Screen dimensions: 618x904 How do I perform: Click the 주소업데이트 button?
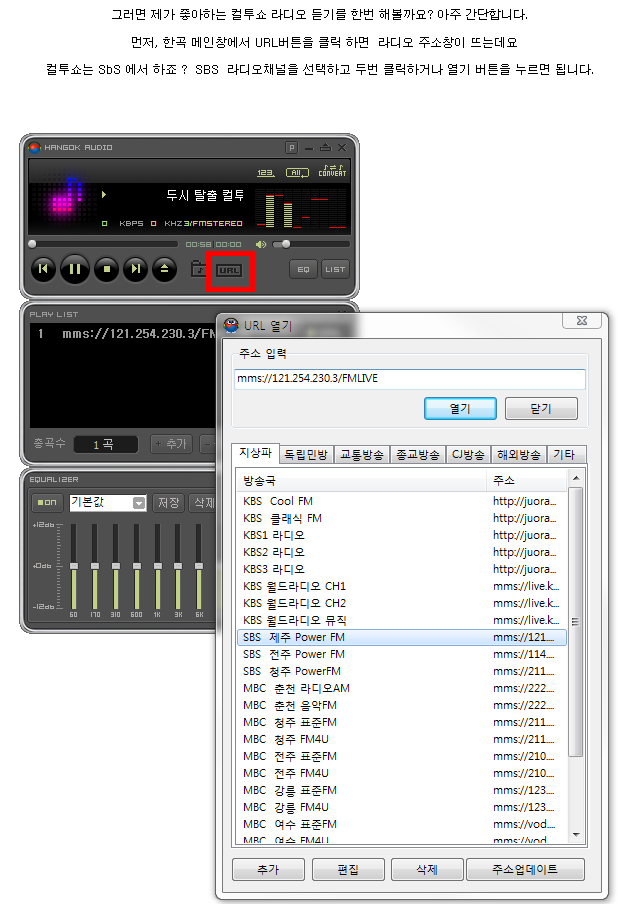coord(525,869)
